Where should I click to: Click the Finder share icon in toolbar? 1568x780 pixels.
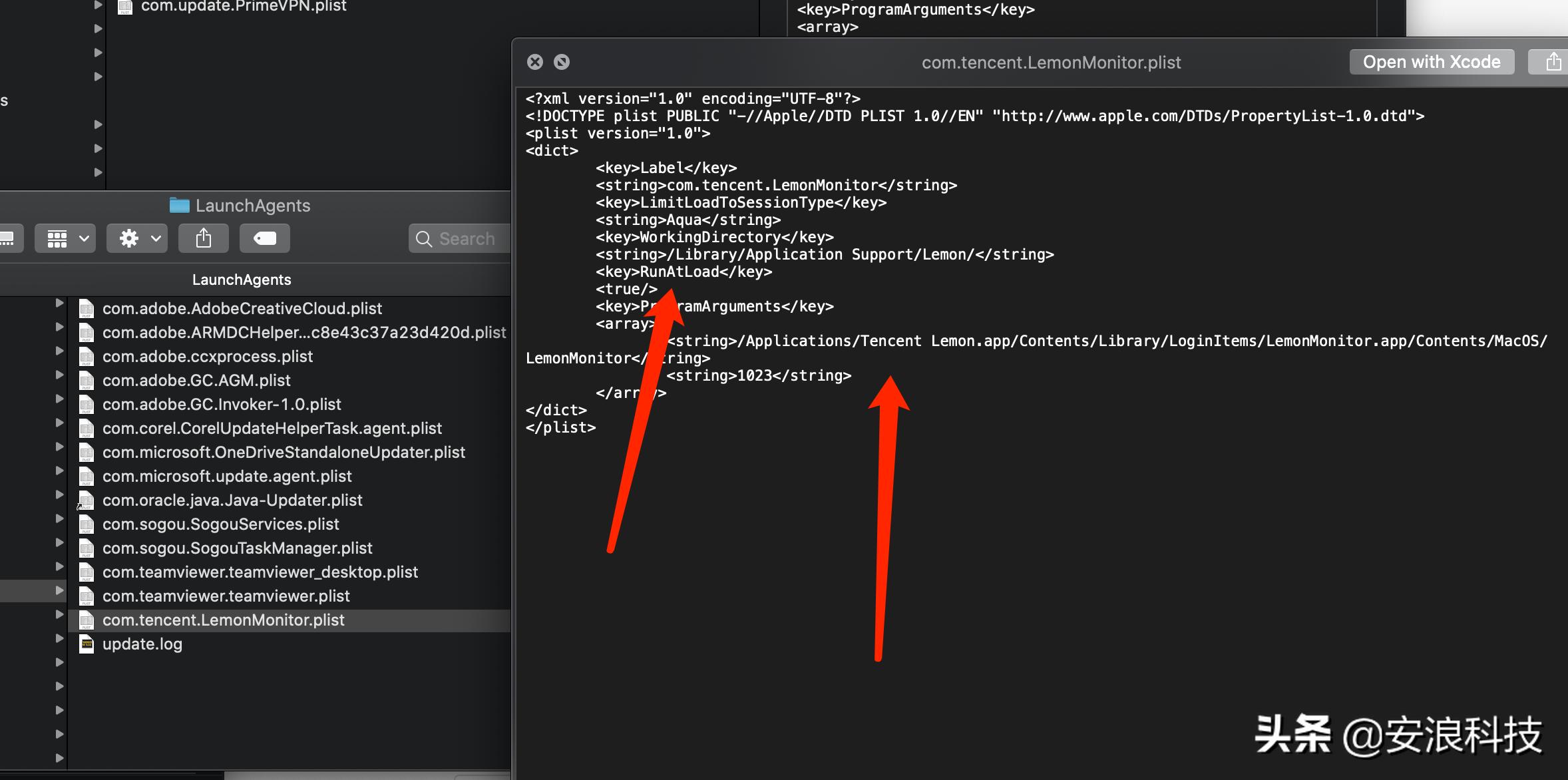pos(204,238)
